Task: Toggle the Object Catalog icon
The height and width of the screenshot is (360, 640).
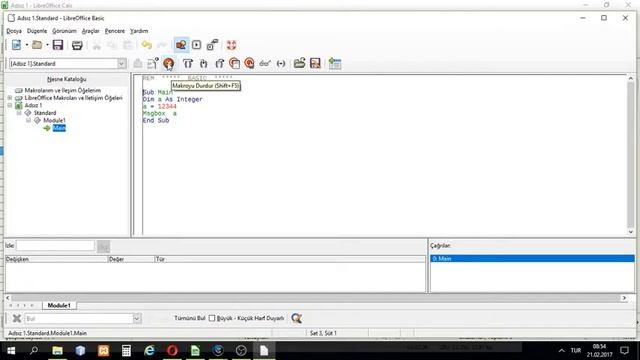Action: pos(181,45)
